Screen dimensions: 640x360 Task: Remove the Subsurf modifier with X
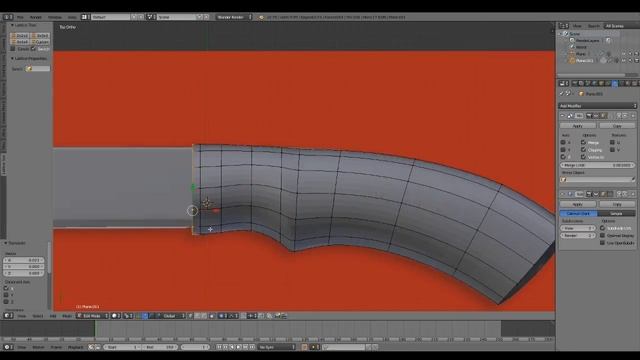[633, 194]
